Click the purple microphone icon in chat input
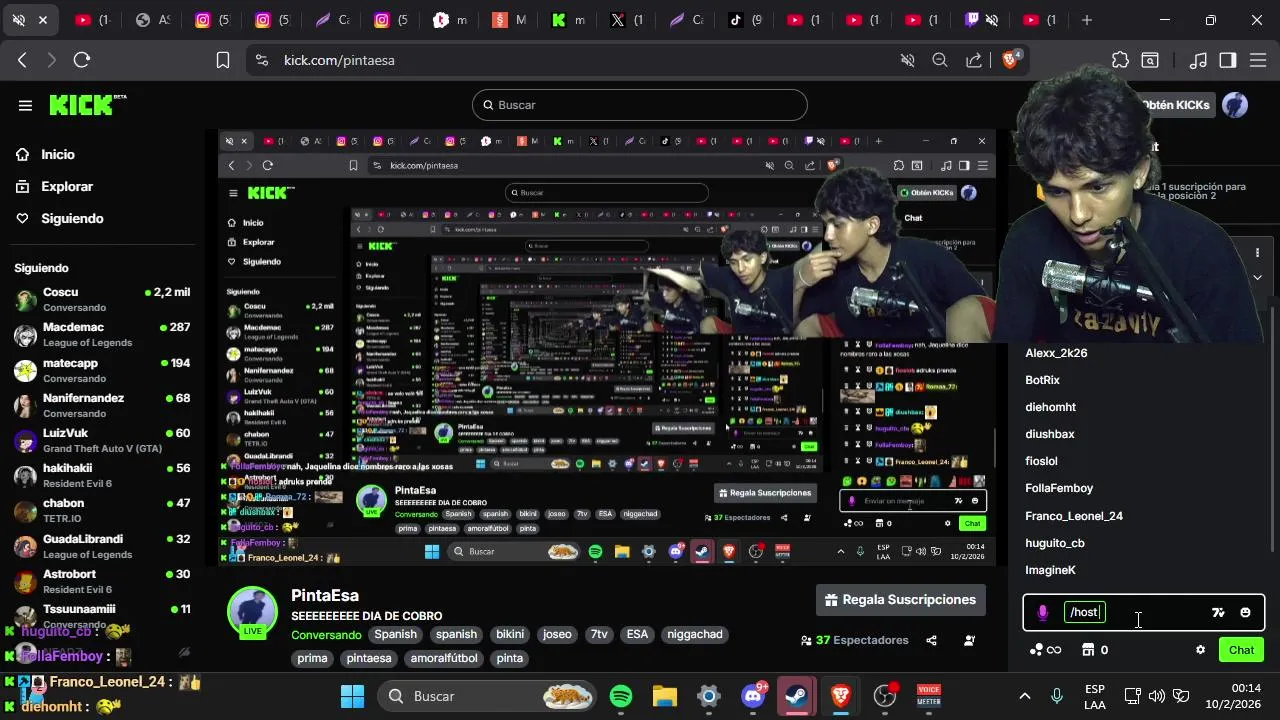 [x=1043, y=612]
